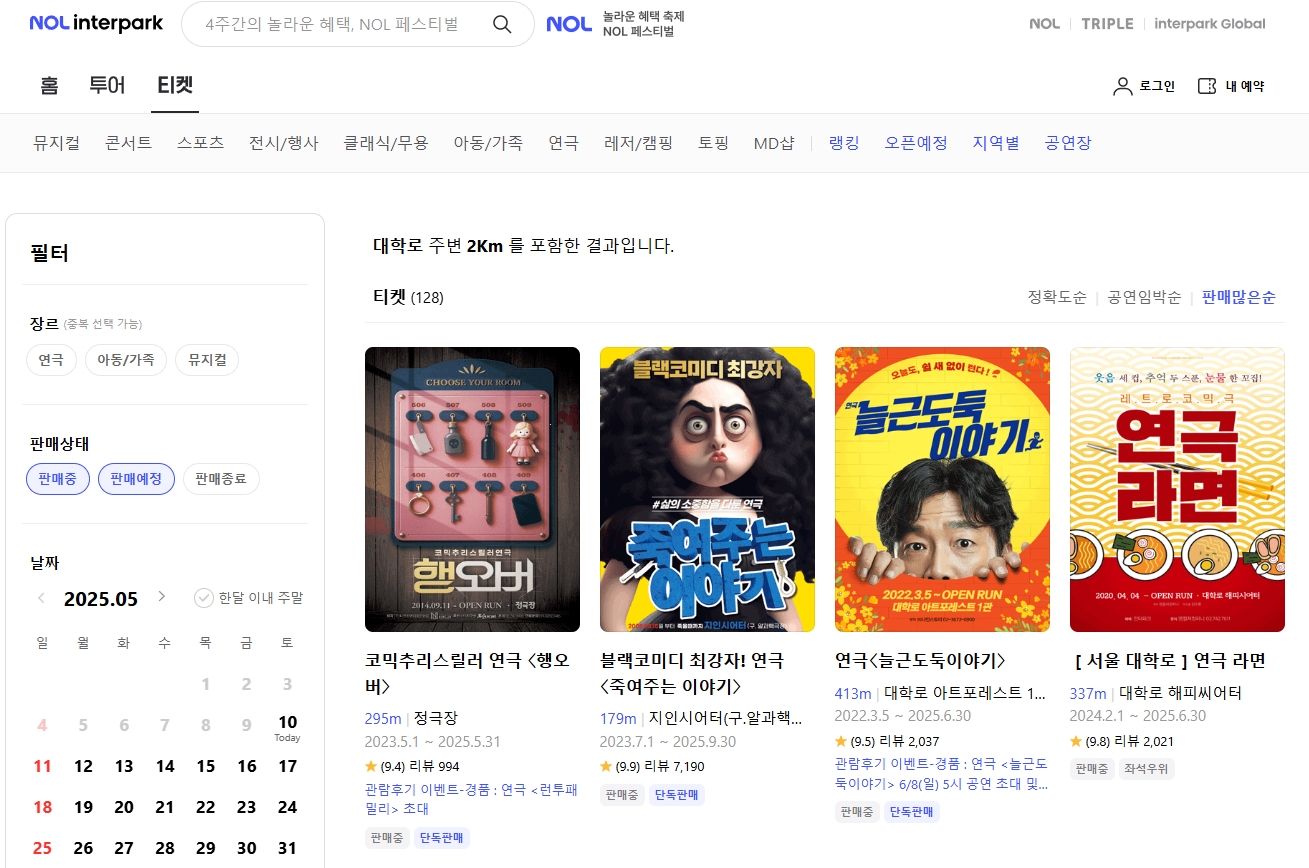The image size is (1309, 868).
Task: Deselect the 판매중 sale status filter
Action: click(58, 479)
